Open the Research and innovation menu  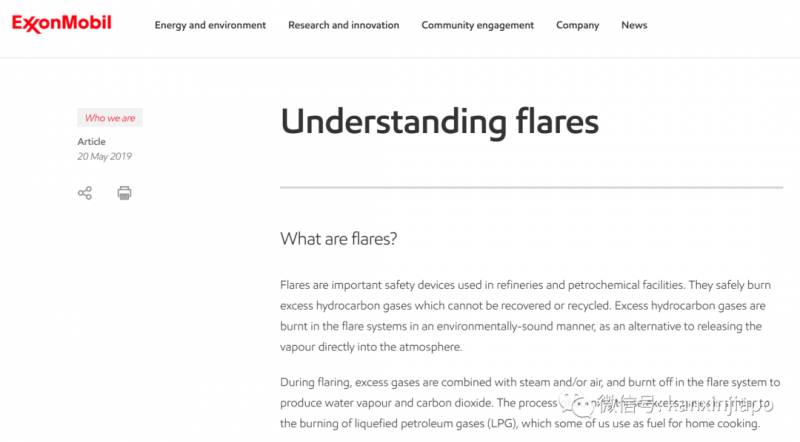tap(343, 25)
